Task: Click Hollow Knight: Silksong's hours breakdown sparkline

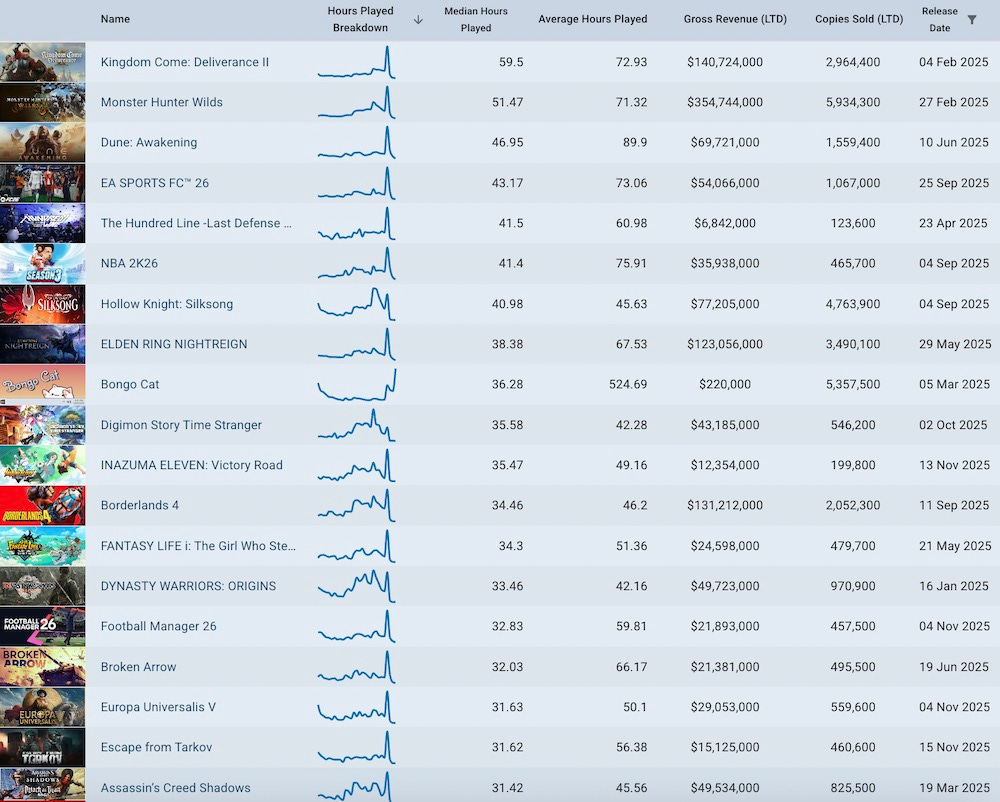Action: coord(357,304)
